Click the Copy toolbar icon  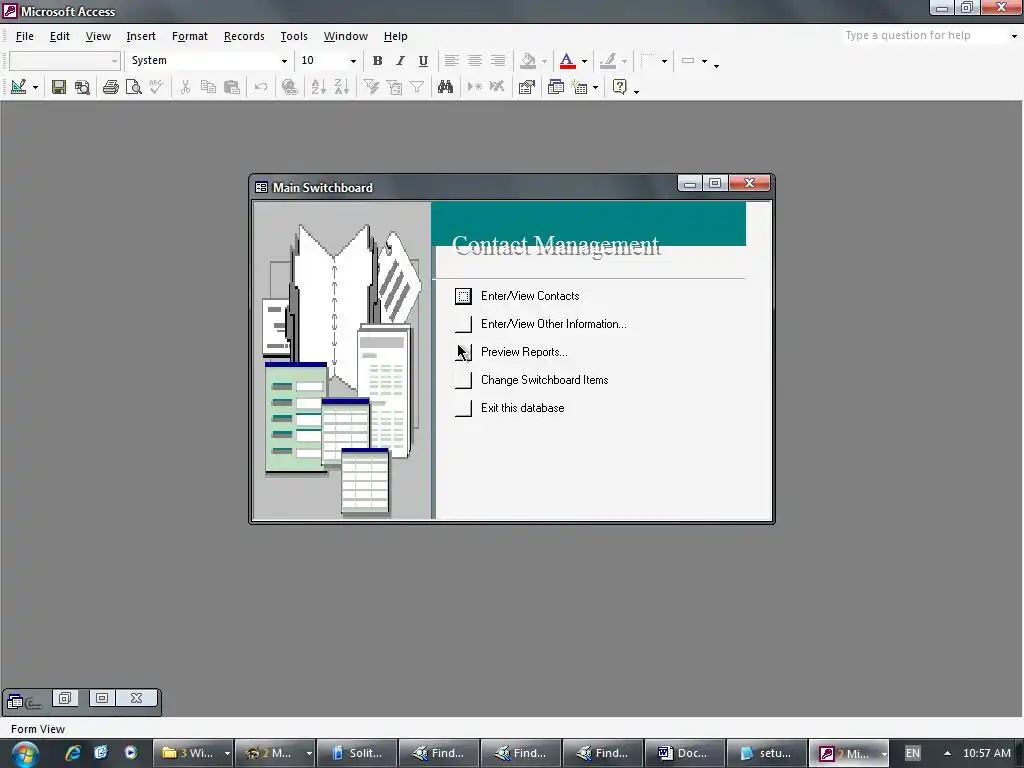click(208, 87)
